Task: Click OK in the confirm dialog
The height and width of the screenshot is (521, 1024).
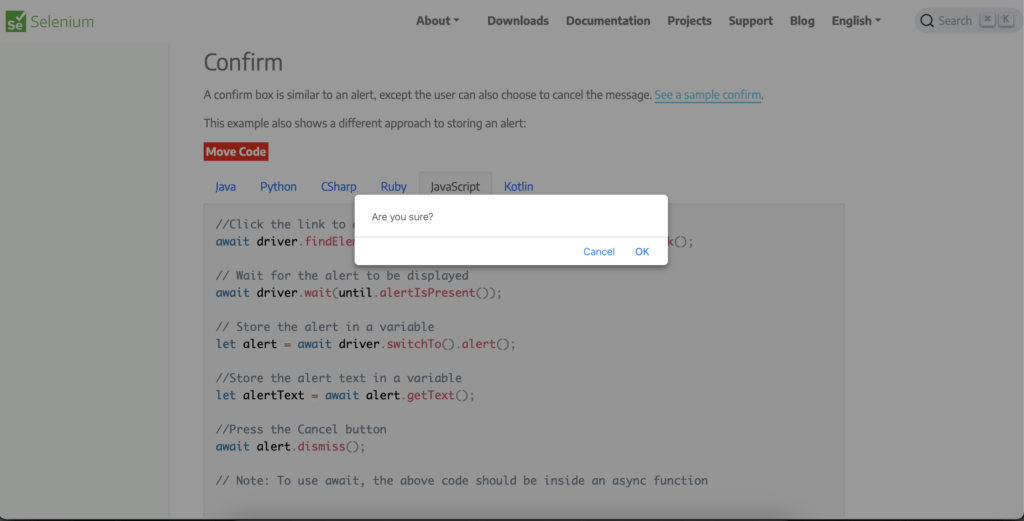Action: (x=642, y=251)
